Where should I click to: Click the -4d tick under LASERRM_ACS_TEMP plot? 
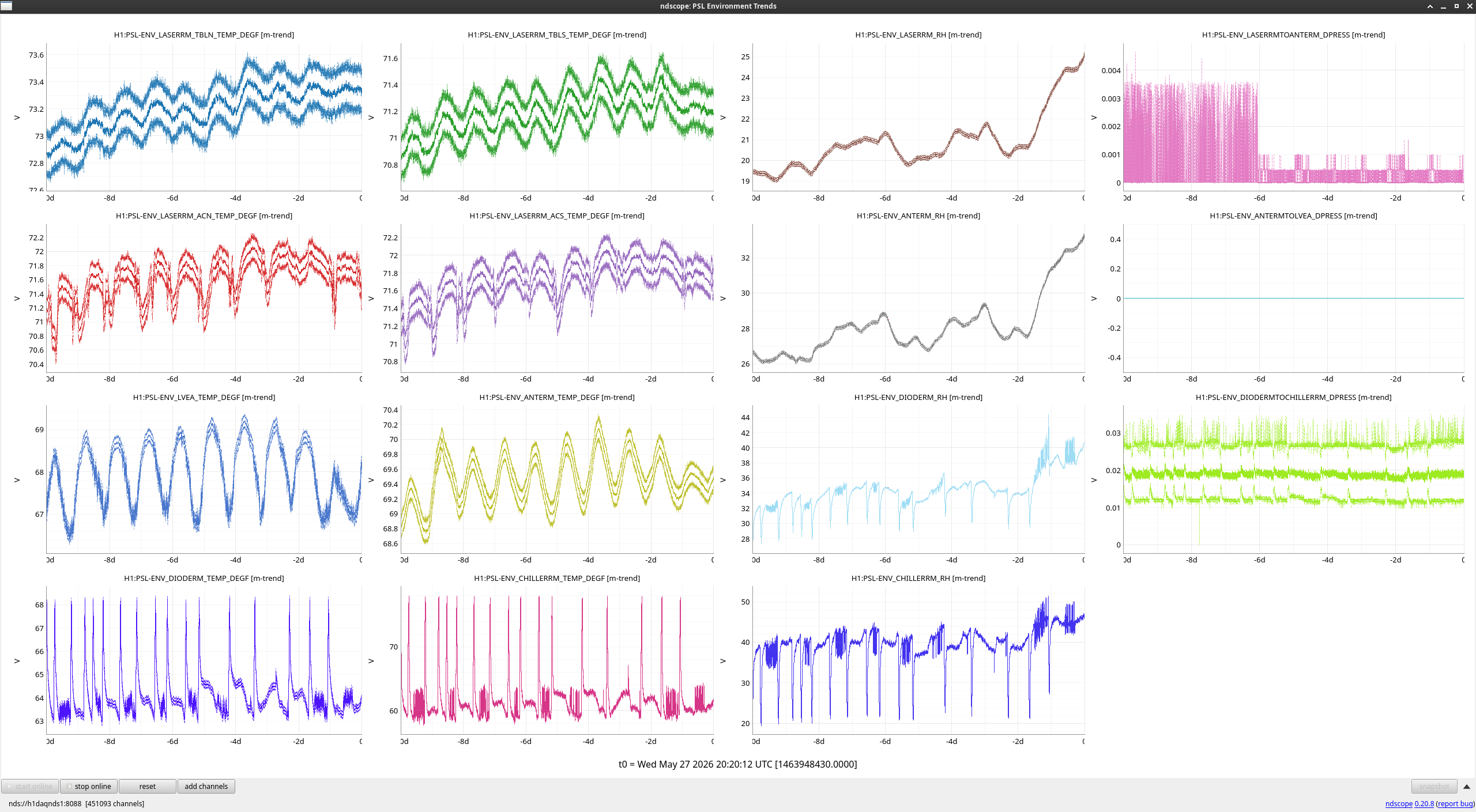click(588, 379)
